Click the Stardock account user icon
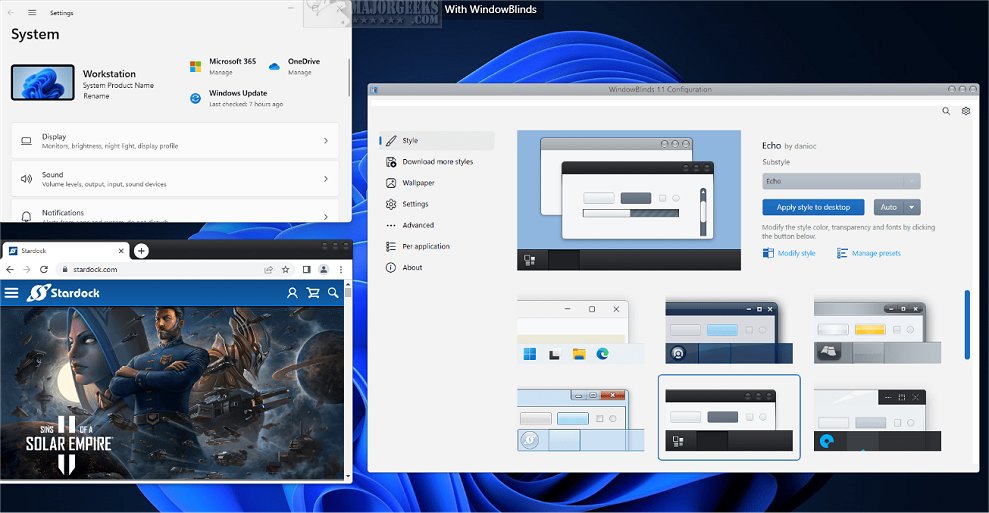The image size is (989, 513). 292,293
